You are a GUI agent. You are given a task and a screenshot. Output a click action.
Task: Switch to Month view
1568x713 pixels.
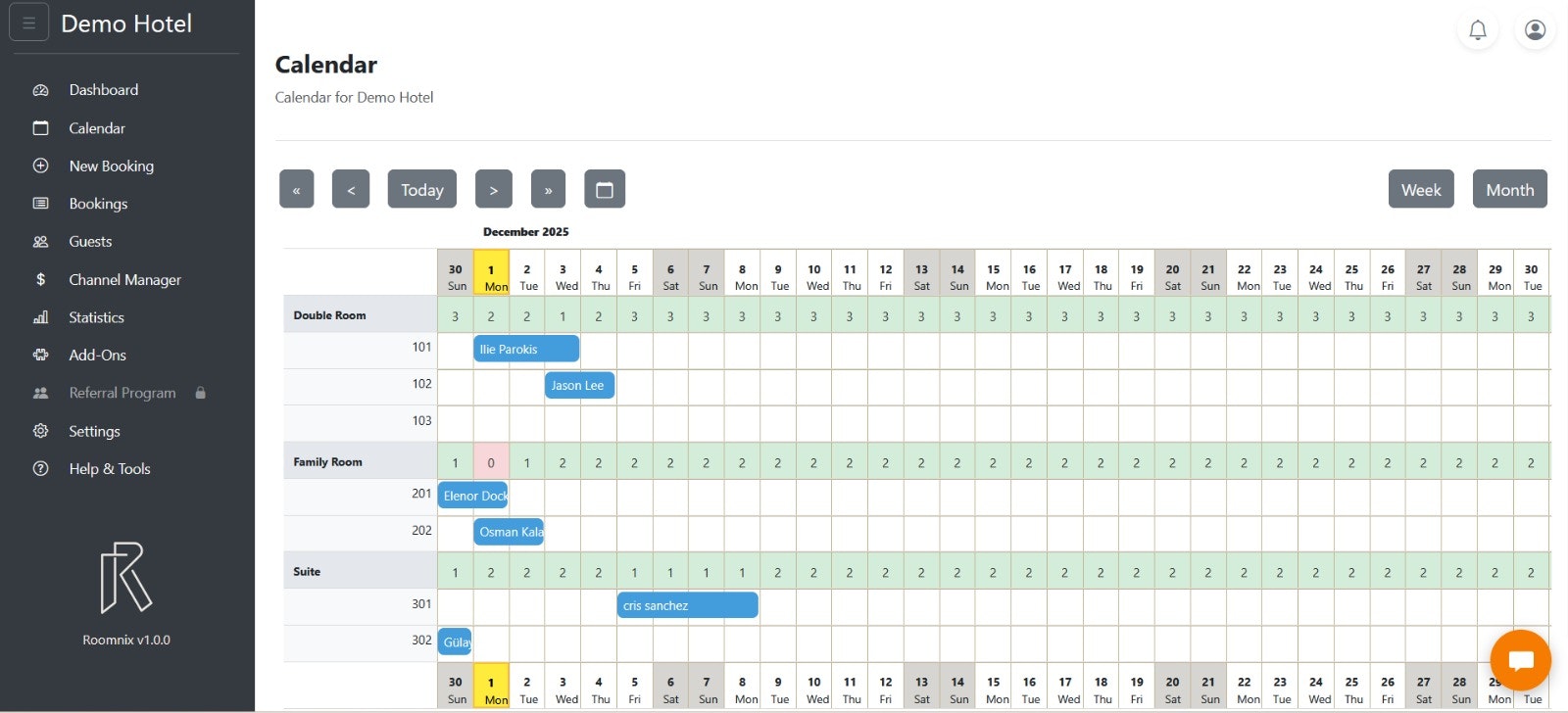point(1509,189)
